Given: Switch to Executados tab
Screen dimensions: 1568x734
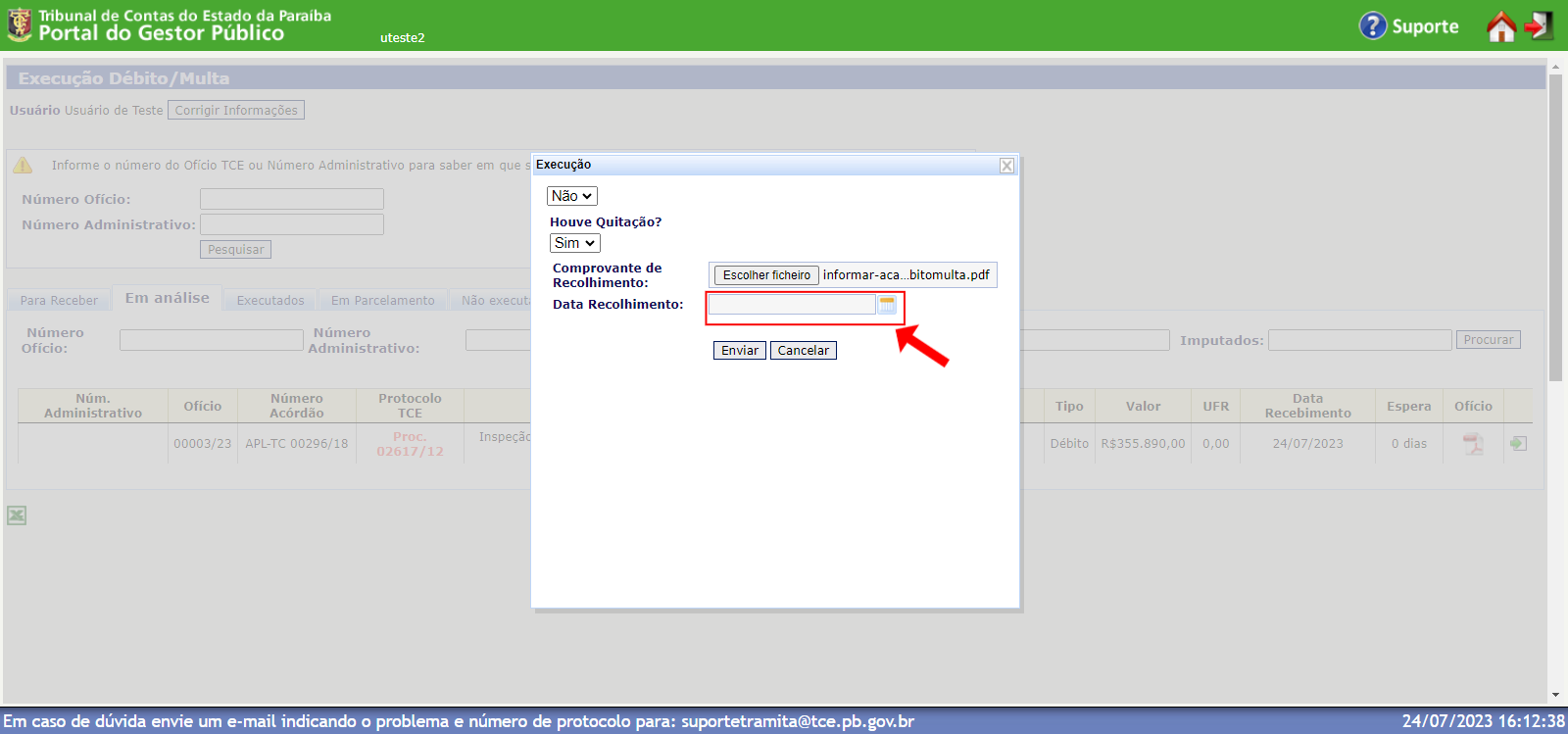Looking at the screenshot, I should (270, 300).
